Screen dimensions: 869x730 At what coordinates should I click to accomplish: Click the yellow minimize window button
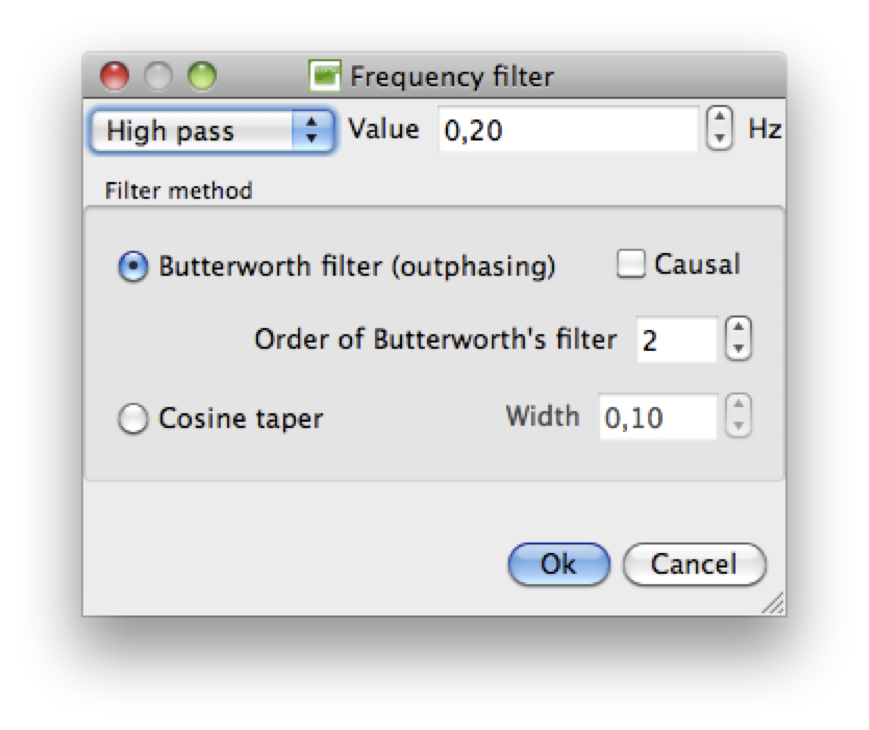[159, 77]
